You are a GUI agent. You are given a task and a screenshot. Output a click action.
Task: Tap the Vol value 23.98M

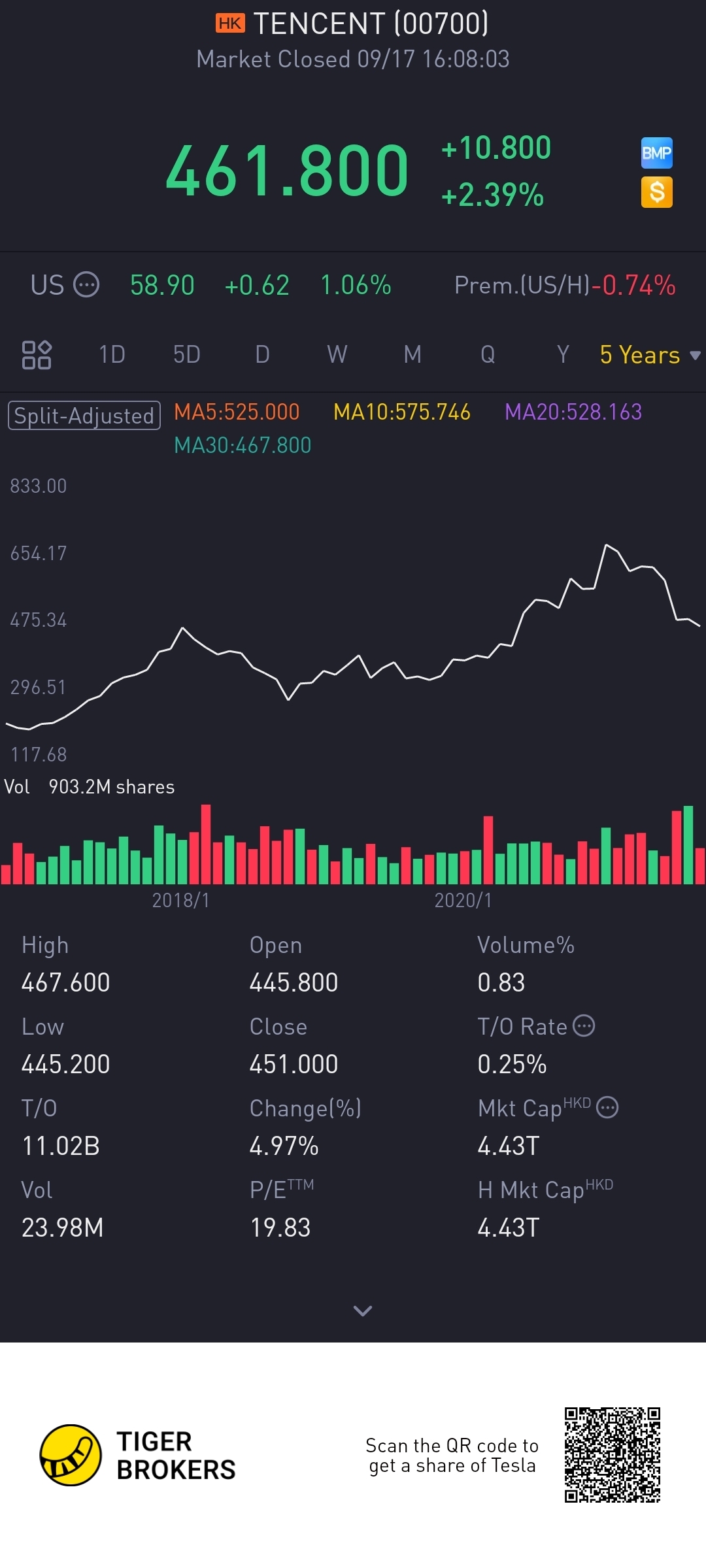point(63,1227)
